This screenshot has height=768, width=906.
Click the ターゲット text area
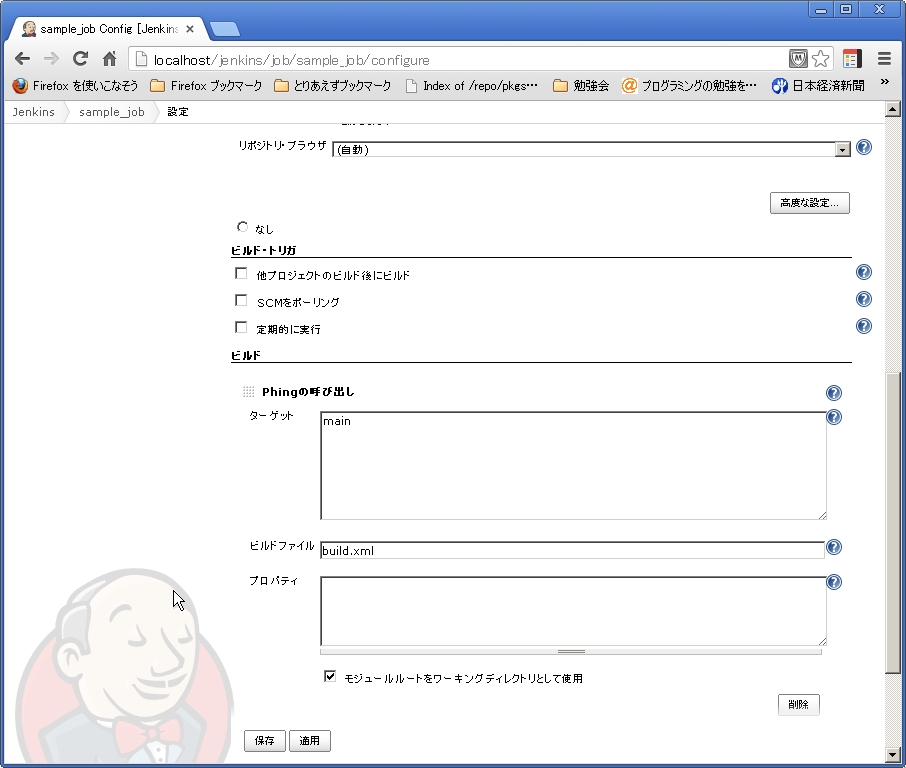click(x=573, y=466)
